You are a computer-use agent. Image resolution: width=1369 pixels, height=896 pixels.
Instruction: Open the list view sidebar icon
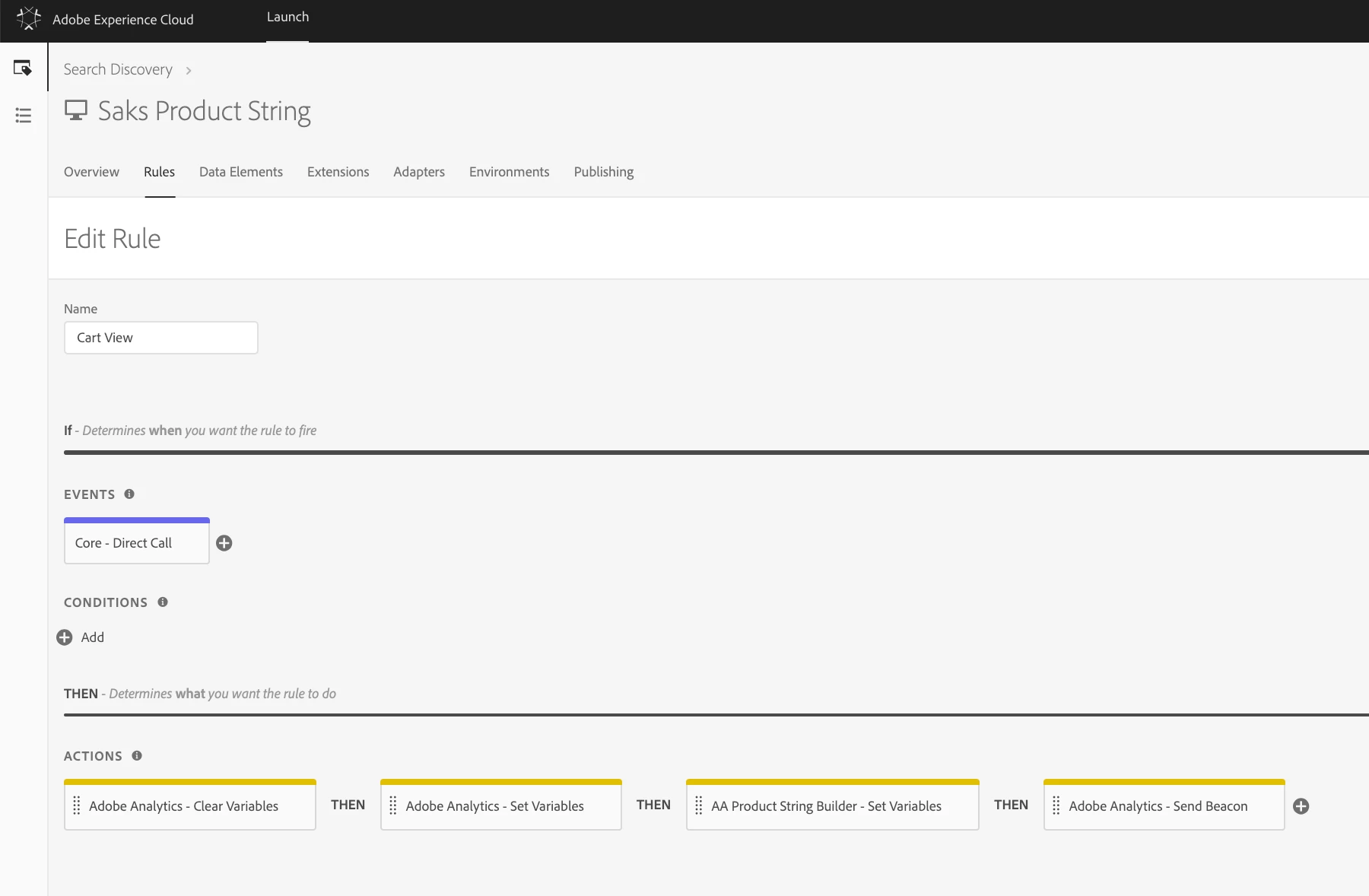tap(24, 115)
